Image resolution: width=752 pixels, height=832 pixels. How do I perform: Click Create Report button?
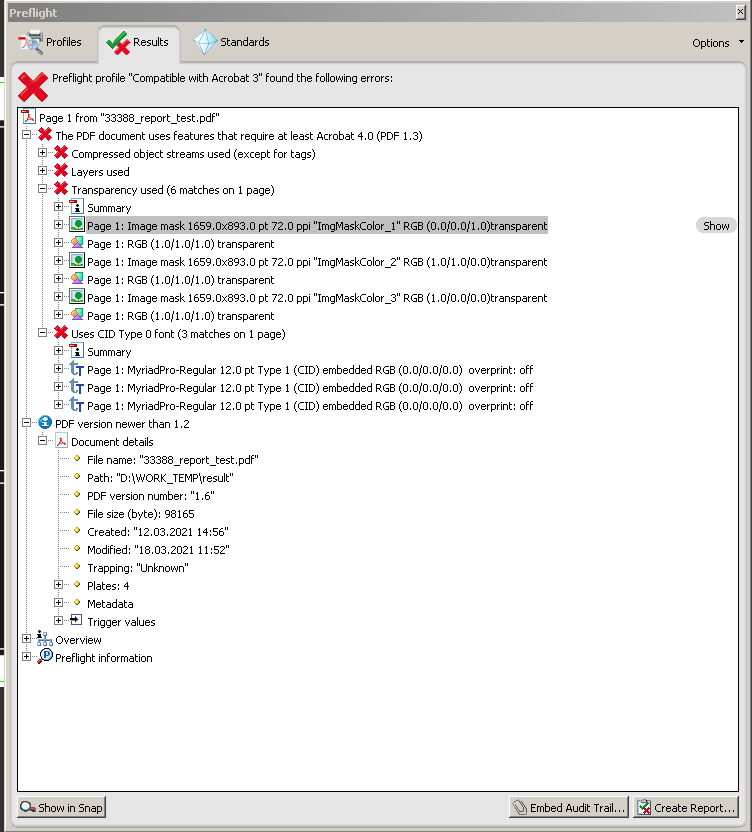coord(686,808)
